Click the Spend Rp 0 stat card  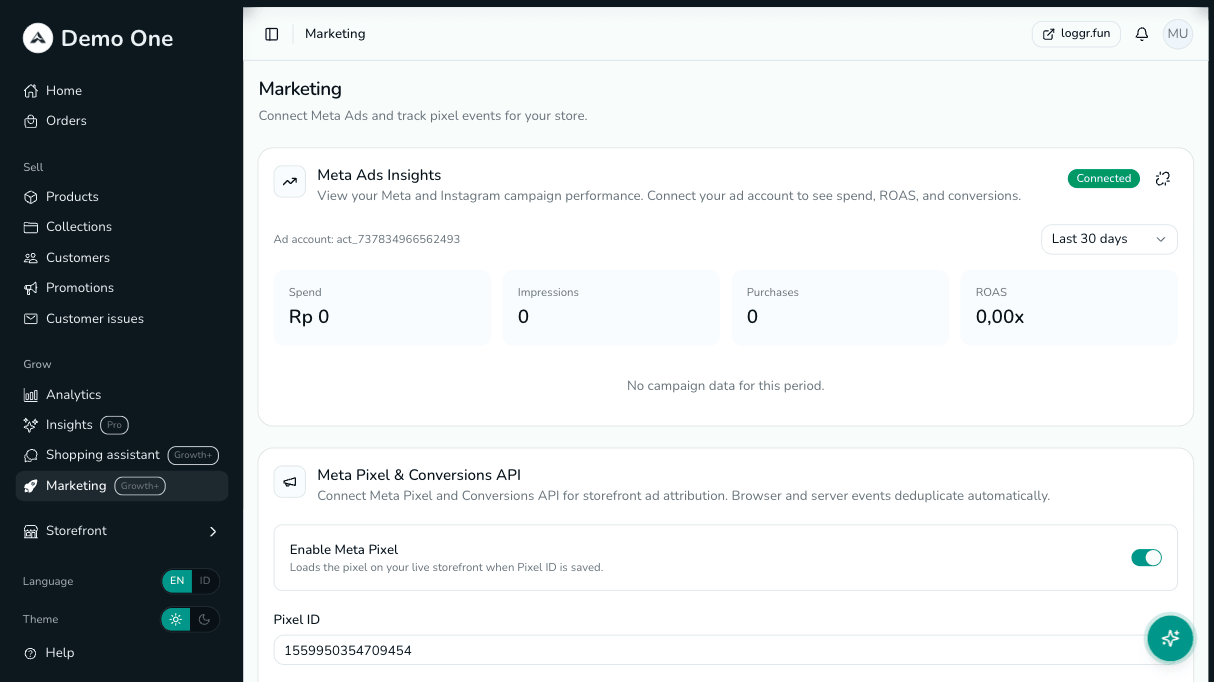click(382, 307)
